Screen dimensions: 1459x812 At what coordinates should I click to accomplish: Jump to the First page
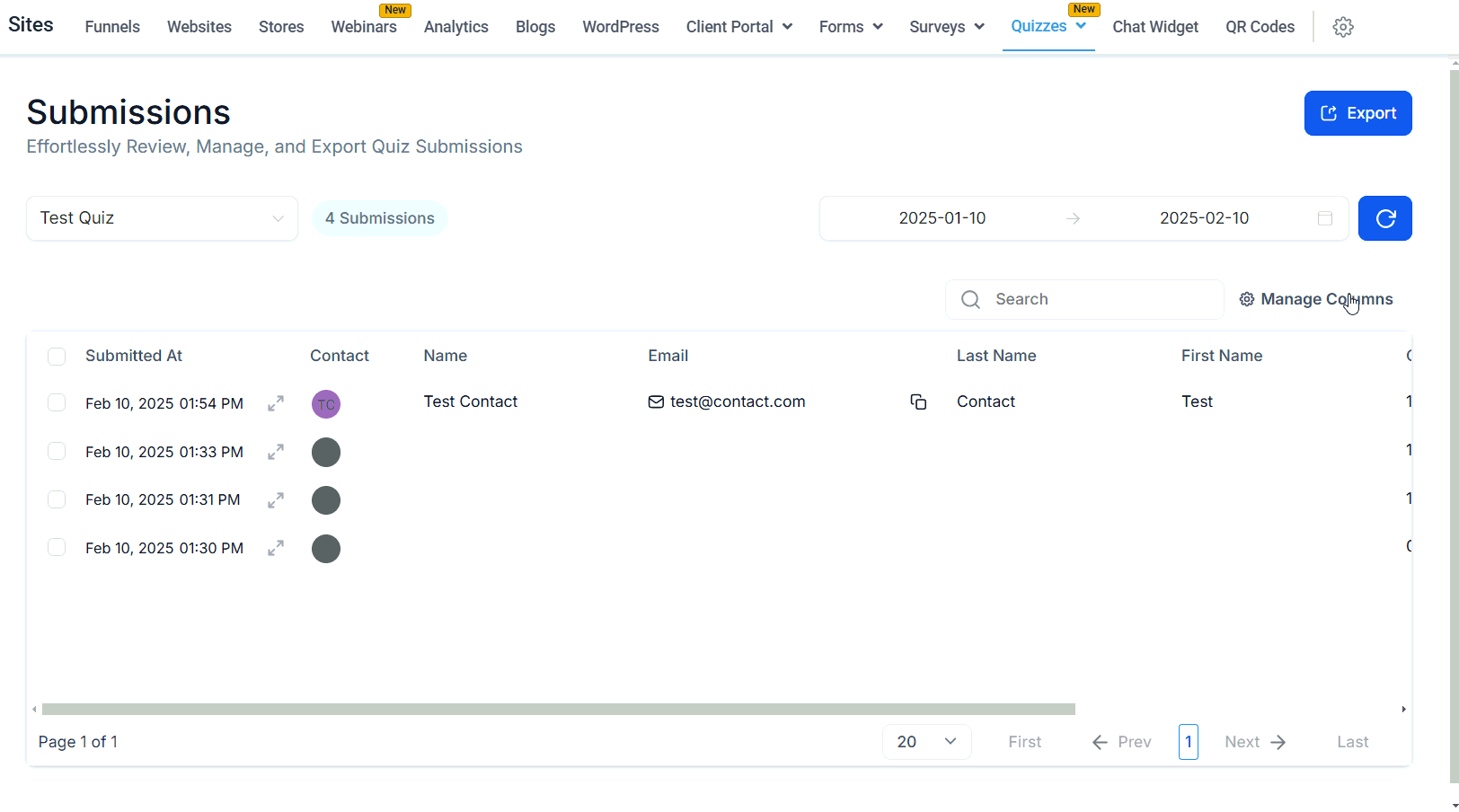tap(1025, 742)
